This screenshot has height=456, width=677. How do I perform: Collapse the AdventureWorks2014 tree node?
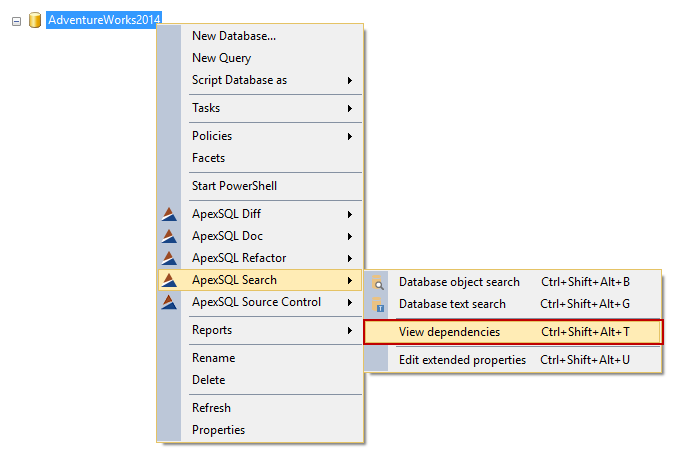point(16,21)
